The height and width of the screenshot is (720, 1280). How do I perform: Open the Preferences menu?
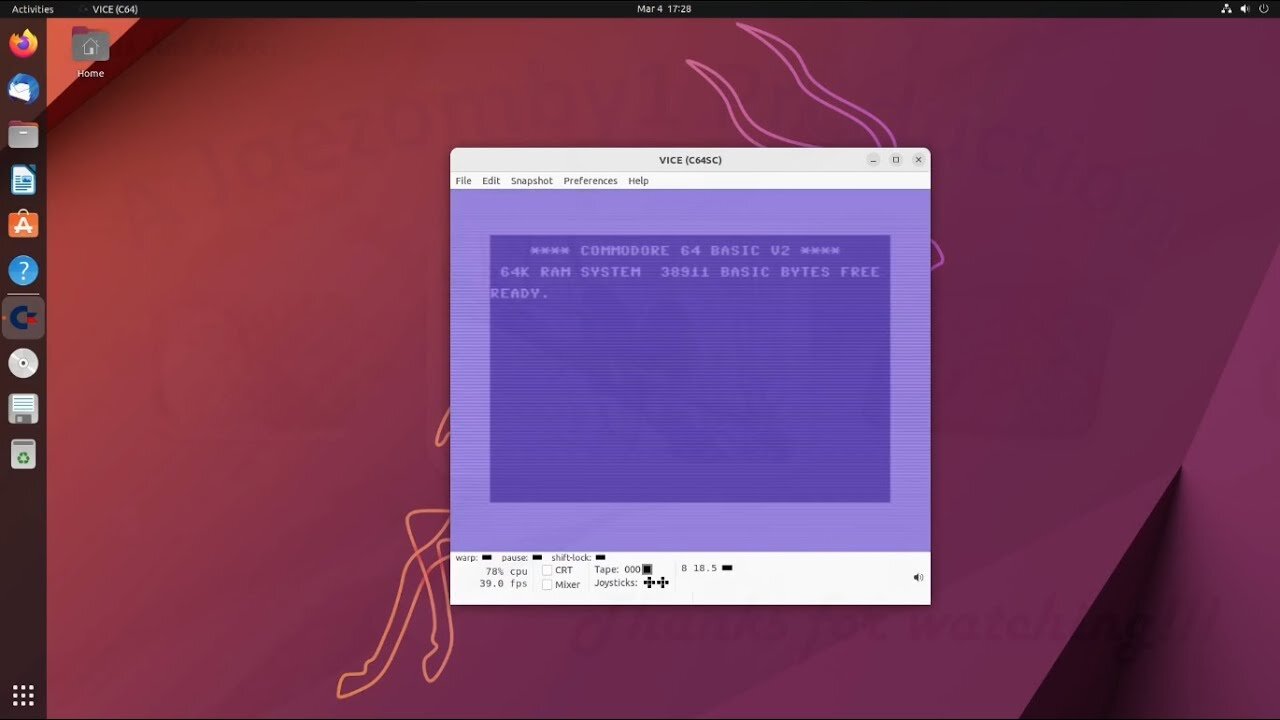(590, 181)
